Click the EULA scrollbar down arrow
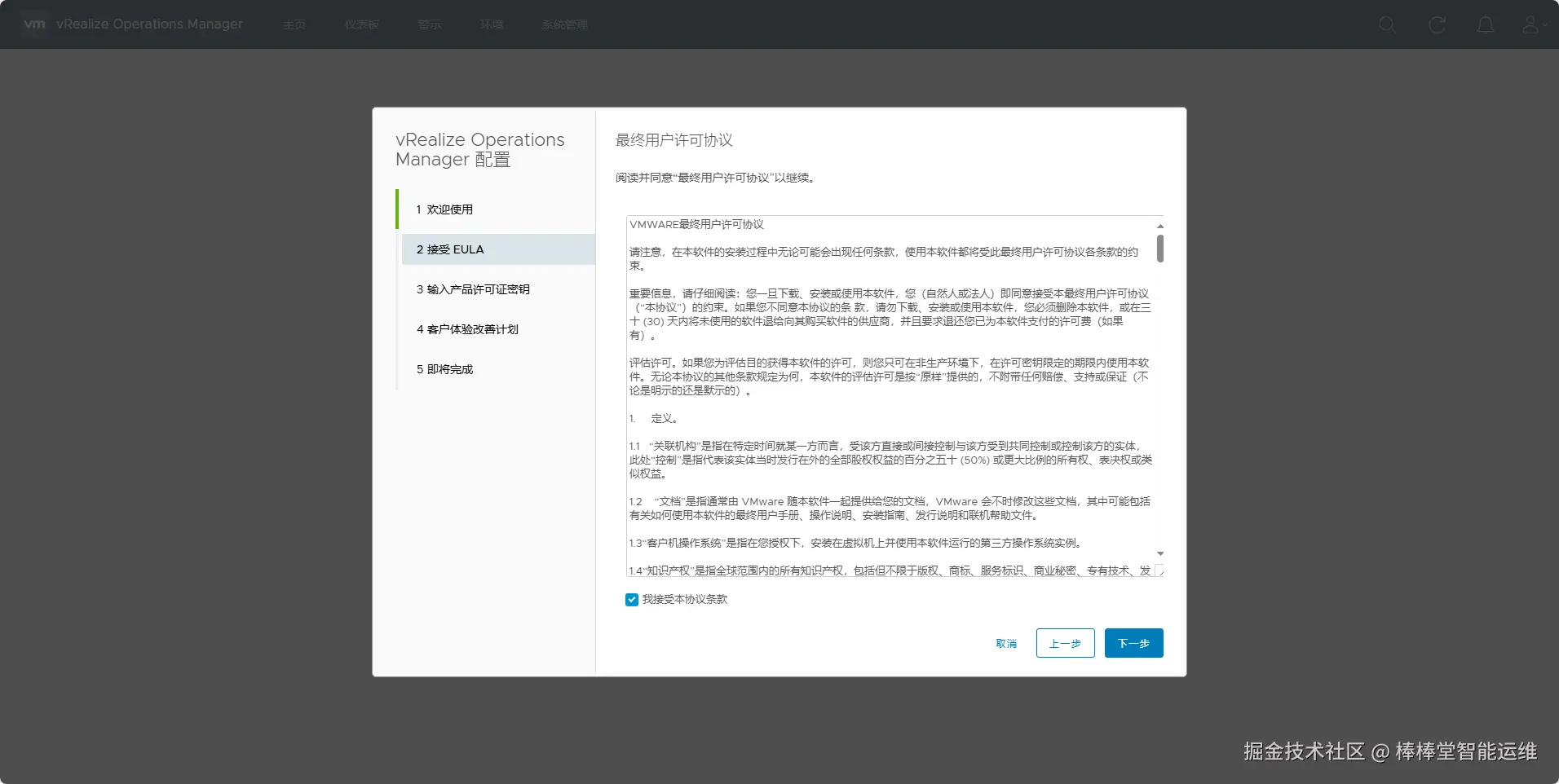Viewport: 1559px width, 784px height. (x=1159, y=553)
